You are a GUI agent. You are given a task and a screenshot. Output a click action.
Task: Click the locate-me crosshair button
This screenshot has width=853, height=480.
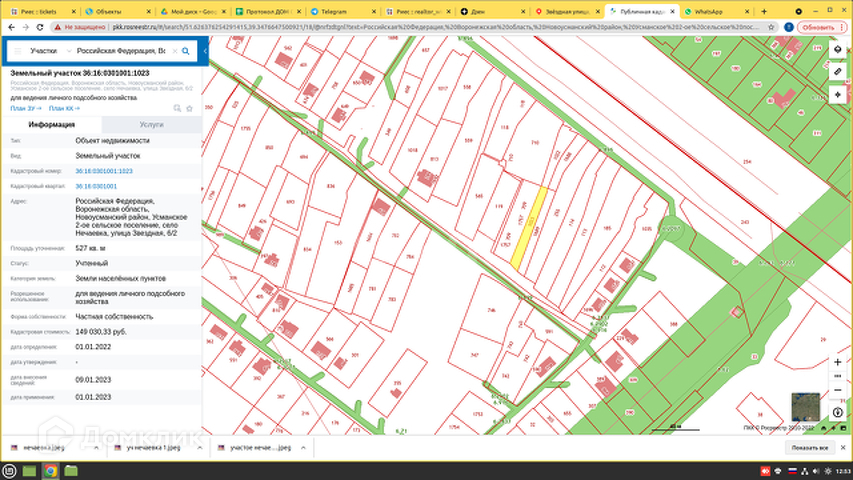[x=837, y=95]
